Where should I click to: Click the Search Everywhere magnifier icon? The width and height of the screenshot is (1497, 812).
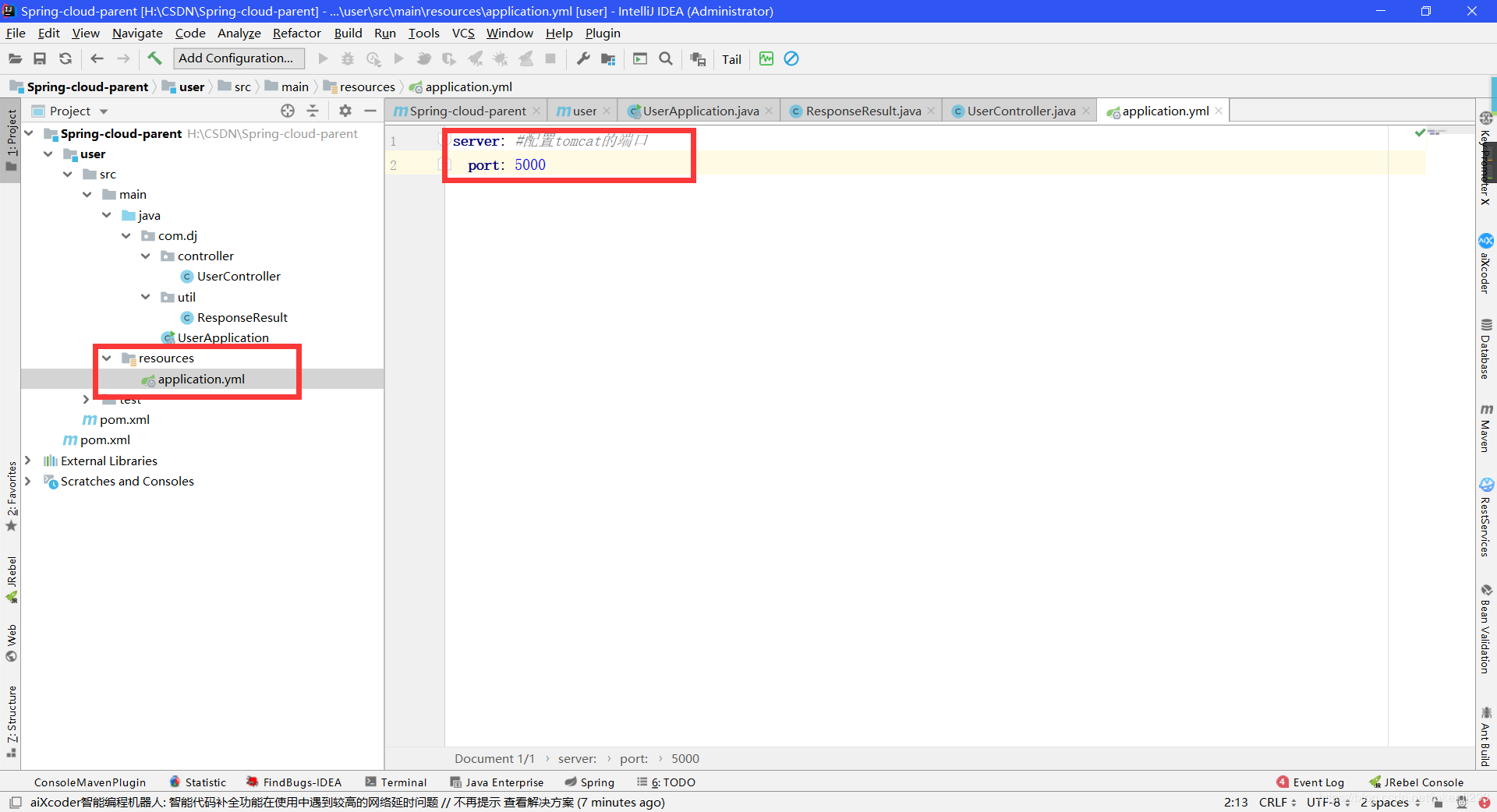point(666,58)
